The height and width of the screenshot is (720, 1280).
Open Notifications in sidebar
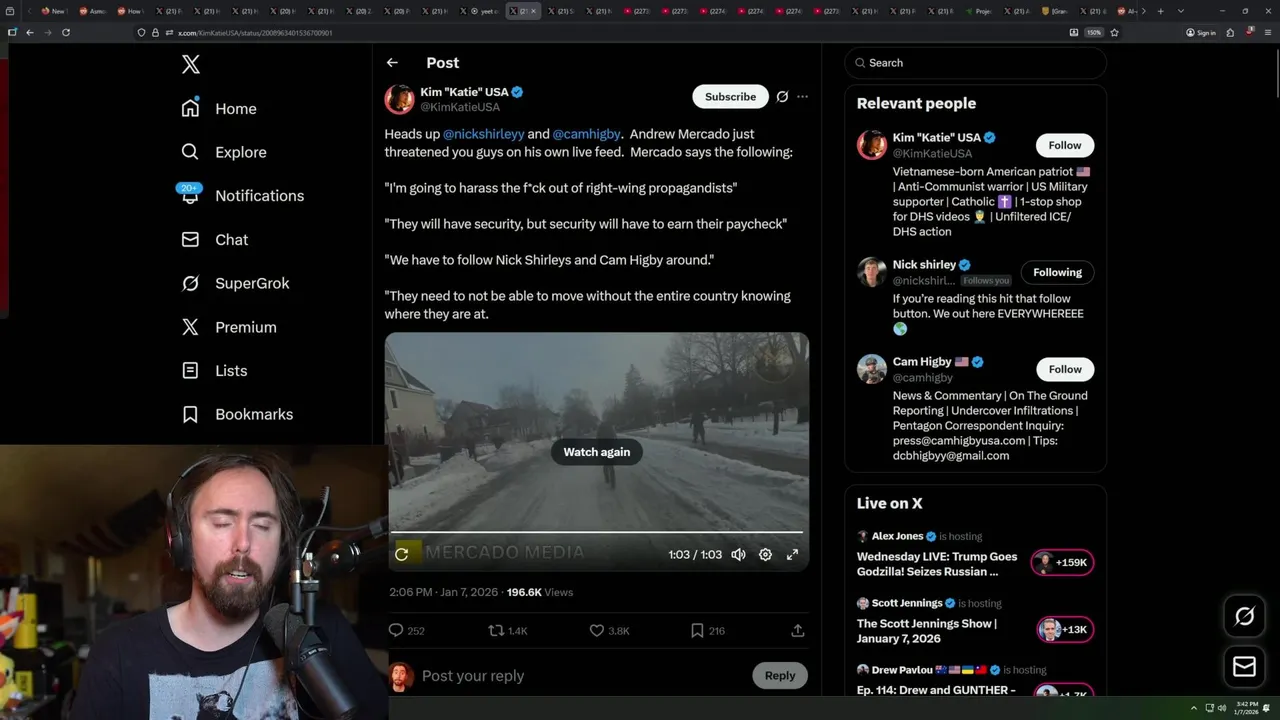241,196
